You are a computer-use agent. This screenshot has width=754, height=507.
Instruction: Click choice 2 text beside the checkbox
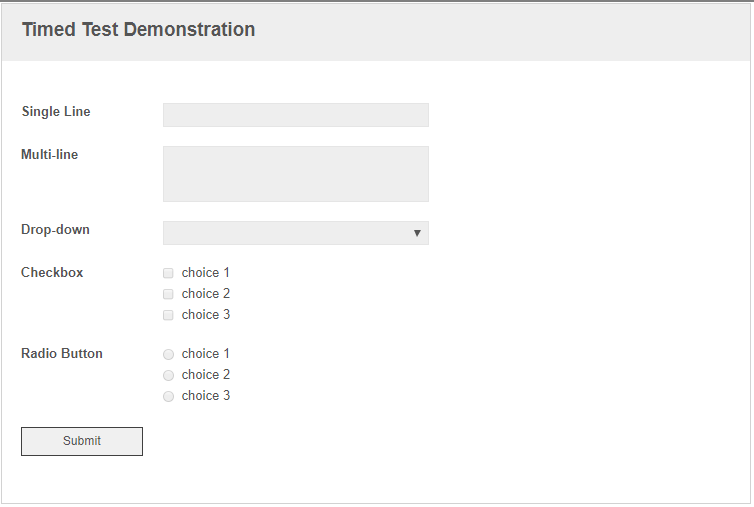(206, 293)
